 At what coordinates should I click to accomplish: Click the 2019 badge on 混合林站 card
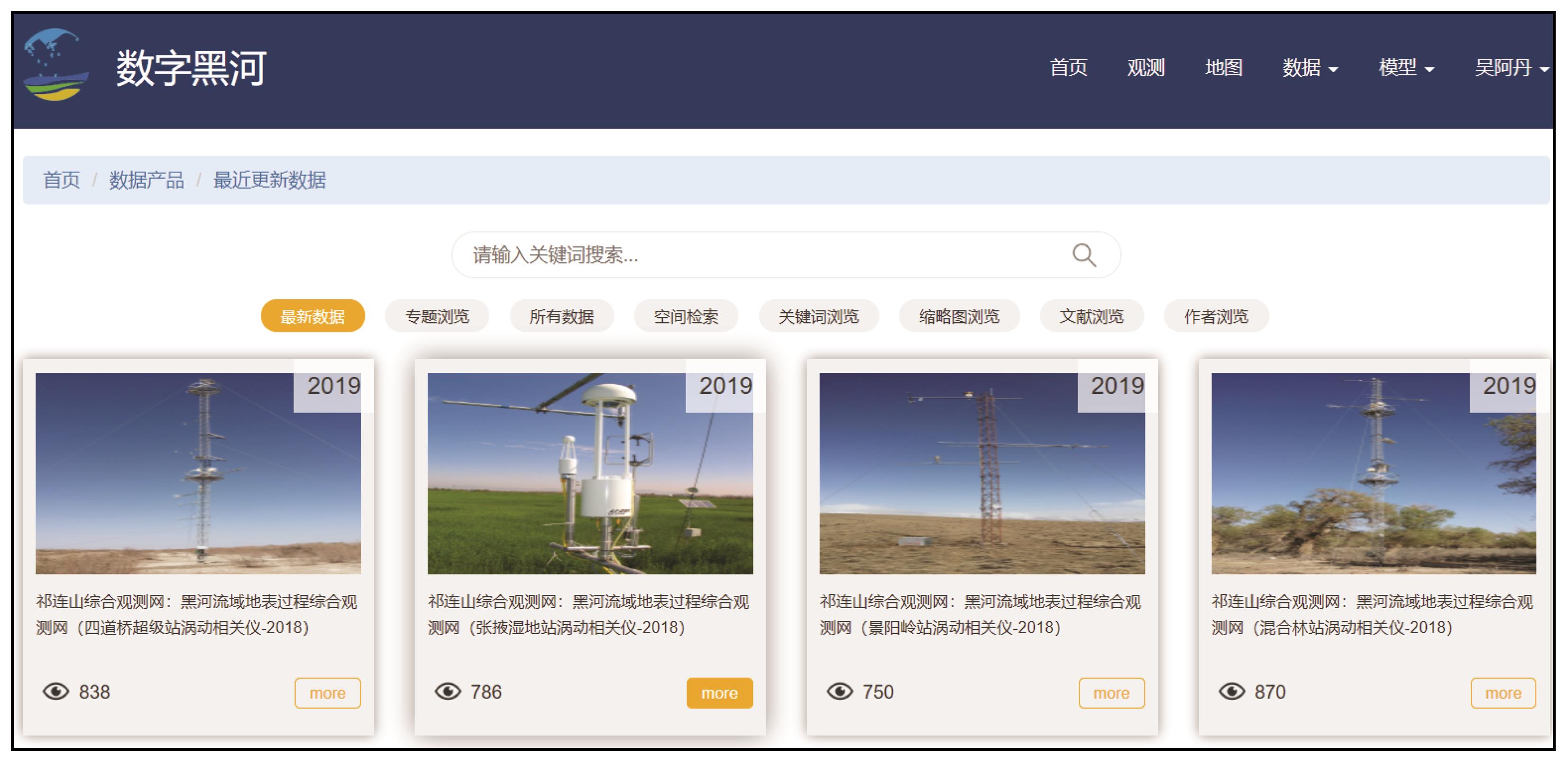click(x=1509, y=386)
